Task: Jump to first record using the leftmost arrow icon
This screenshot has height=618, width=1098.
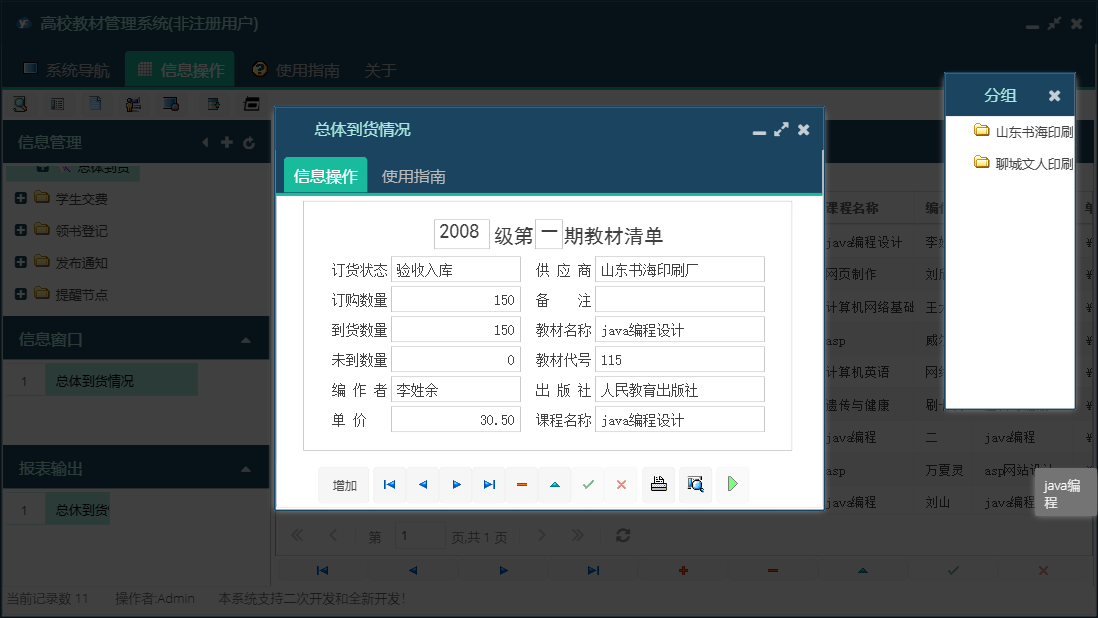Action: point(389,484)
